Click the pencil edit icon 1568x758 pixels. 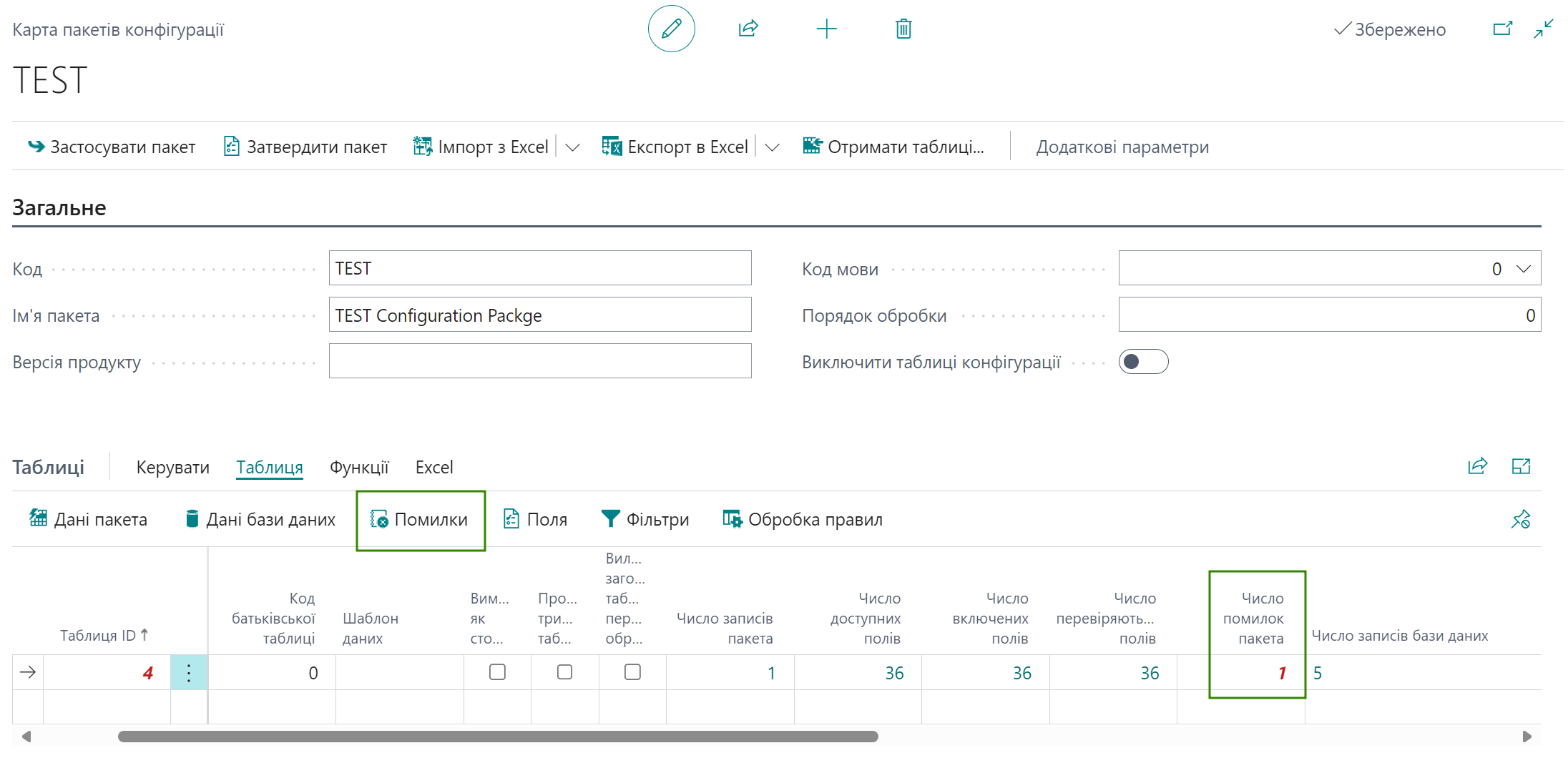coord(671,29)
